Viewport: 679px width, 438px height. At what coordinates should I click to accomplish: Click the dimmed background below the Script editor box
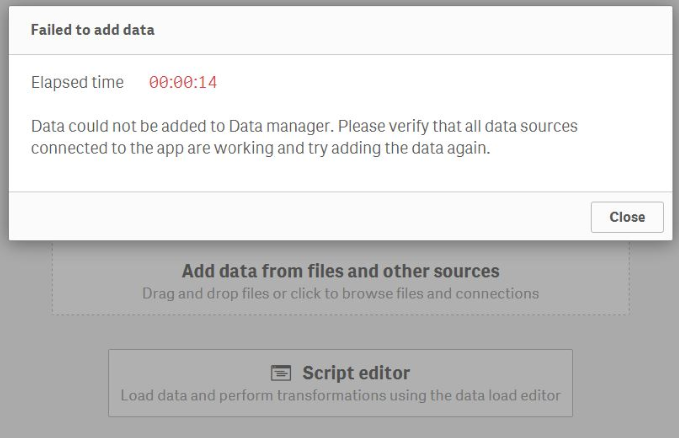[340, 428]
